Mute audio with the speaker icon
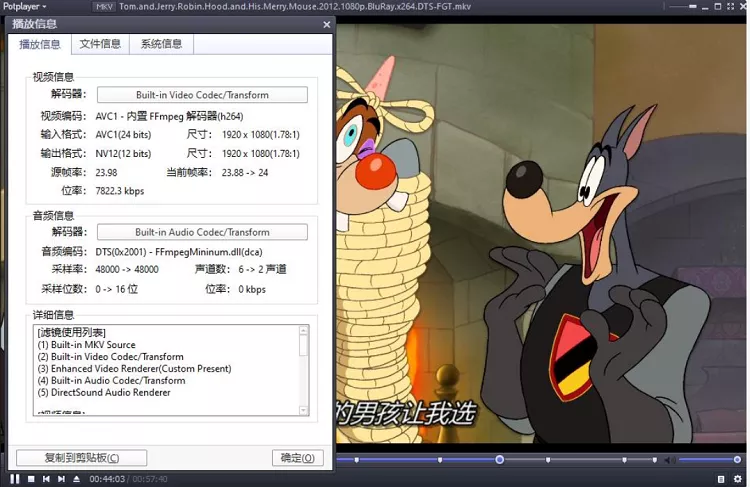750x487 pixels. pos(671,460)
